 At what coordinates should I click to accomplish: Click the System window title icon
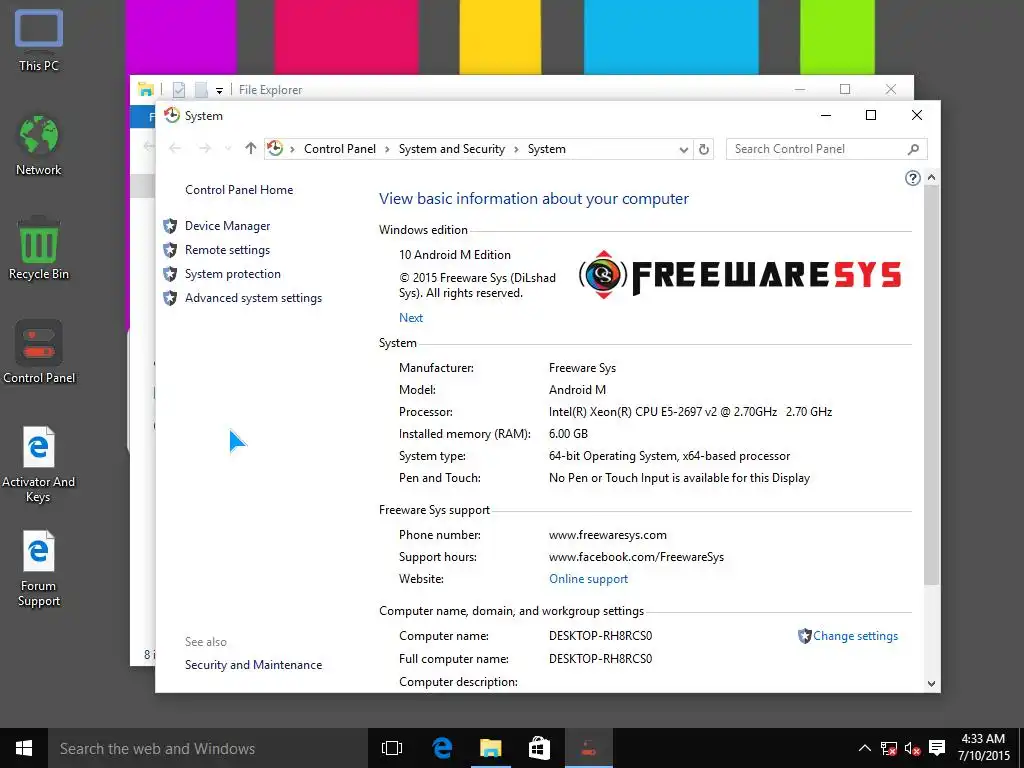coord(172,116)
